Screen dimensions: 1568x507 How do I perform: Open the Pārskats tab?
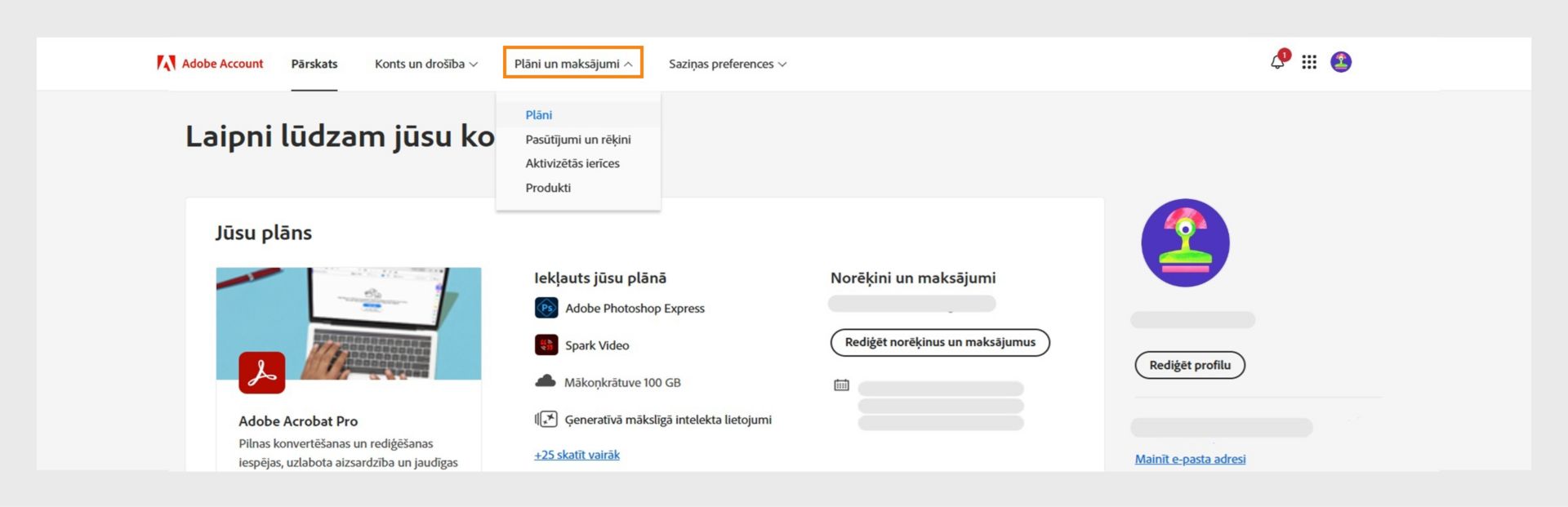(x=314, y=64)
